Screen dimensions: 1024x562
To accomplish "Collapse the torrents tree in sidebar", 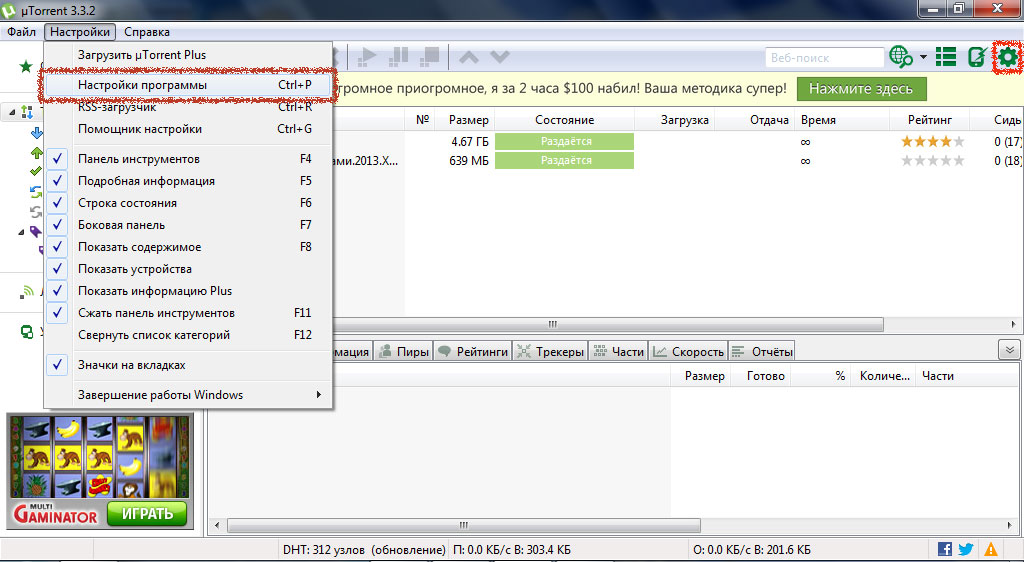I will pyautogui.click(x=13, y=112).
